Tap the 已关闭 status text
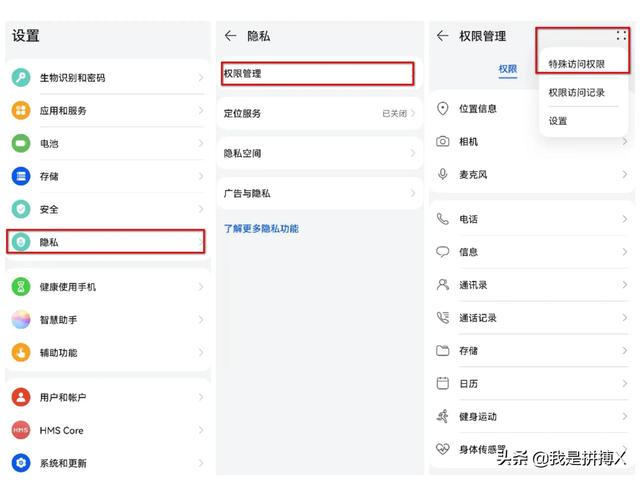The height and width of the screenshot is (480, 640). click(x=394, y=113)
